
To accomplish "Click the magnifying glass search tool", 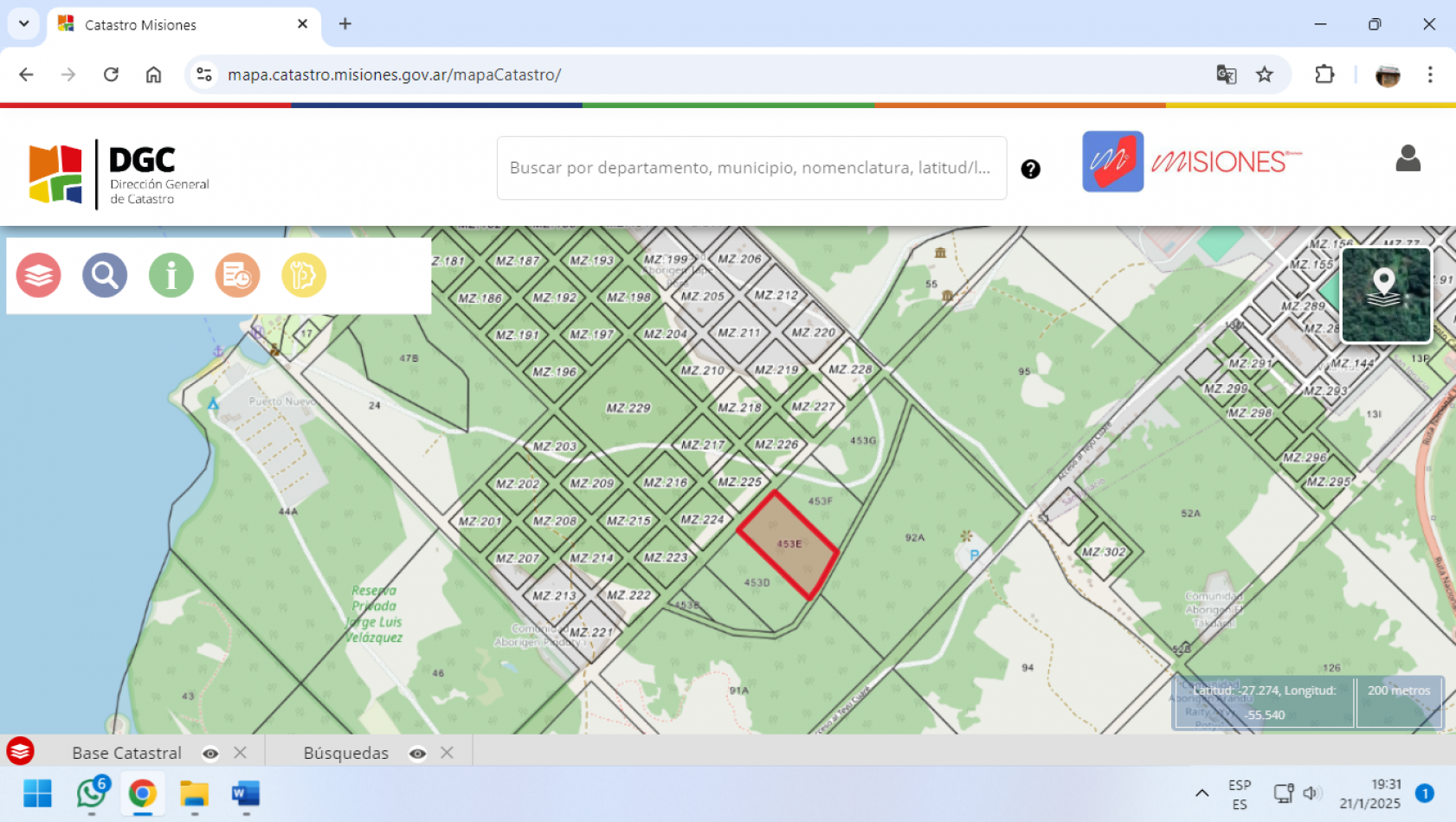I will [x=105, y=275].
